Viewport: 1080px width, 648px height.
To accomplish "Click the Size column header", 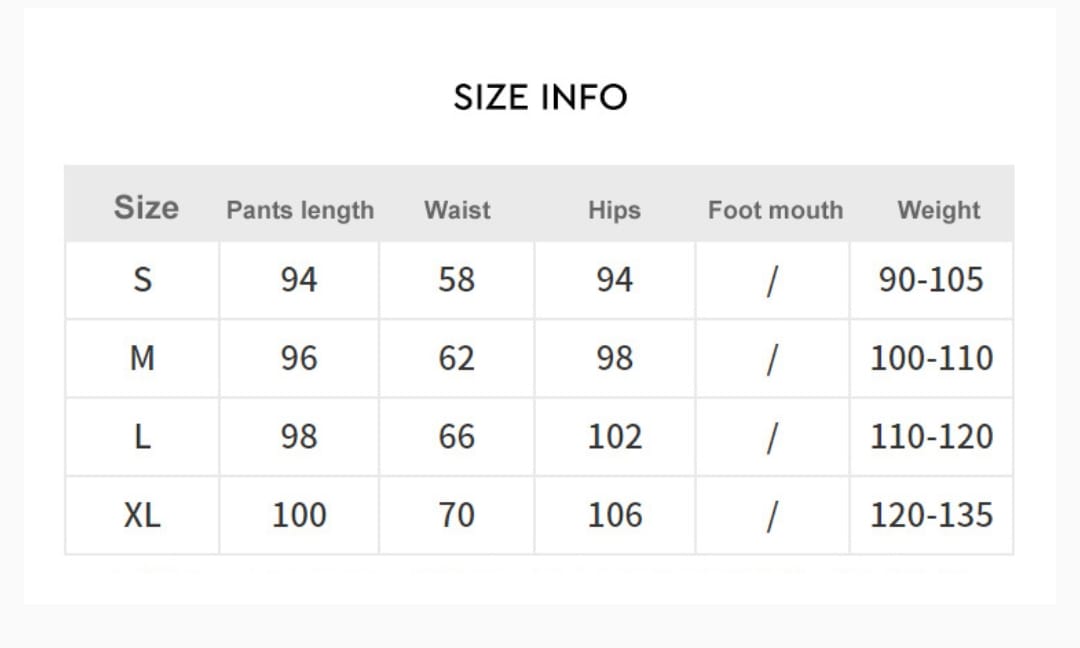I will coord(146,208).
